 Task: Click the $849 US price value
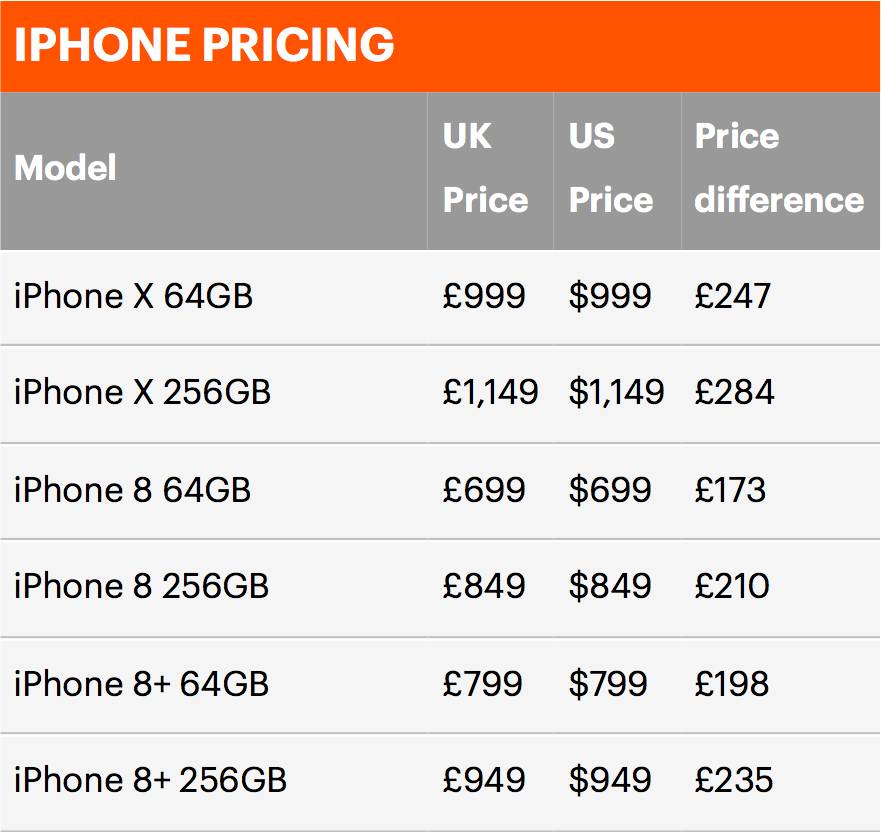point(610,586)
